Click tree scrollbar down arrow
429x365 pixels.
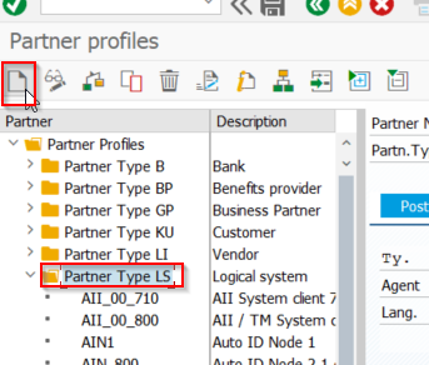(347, 163)
